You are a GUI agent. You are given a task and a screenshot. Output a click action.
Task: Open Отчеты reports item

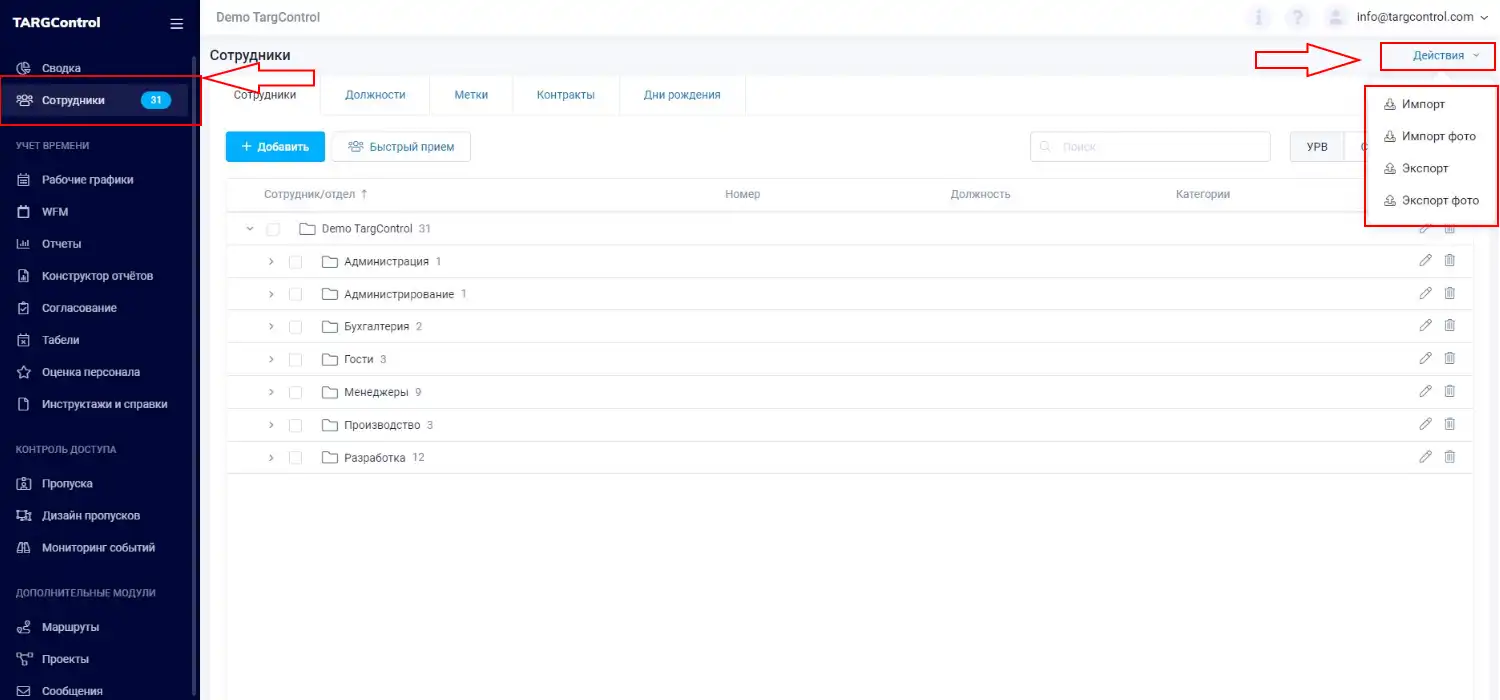tap(61, 244)
